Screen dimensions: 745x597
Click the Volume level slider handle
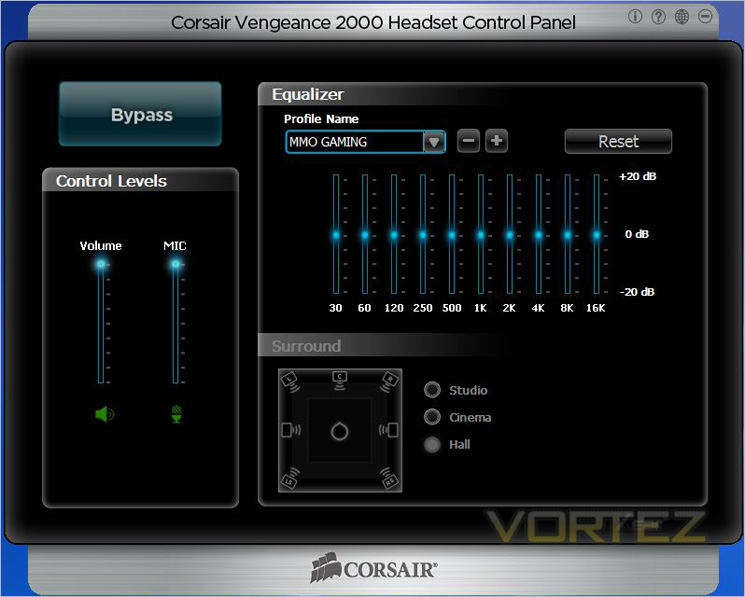101,264
